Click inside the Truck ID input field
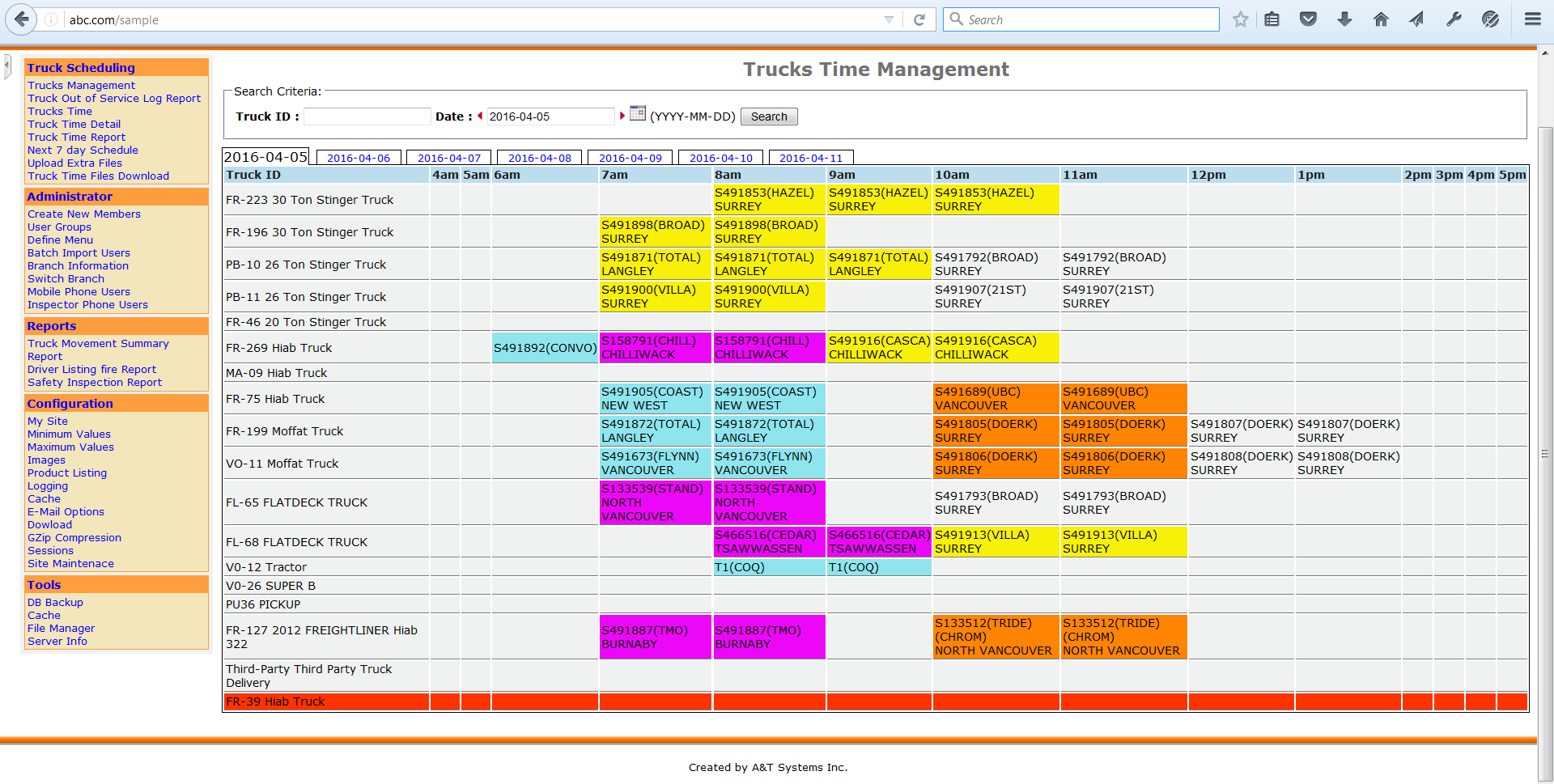 (x=367, y=117)
